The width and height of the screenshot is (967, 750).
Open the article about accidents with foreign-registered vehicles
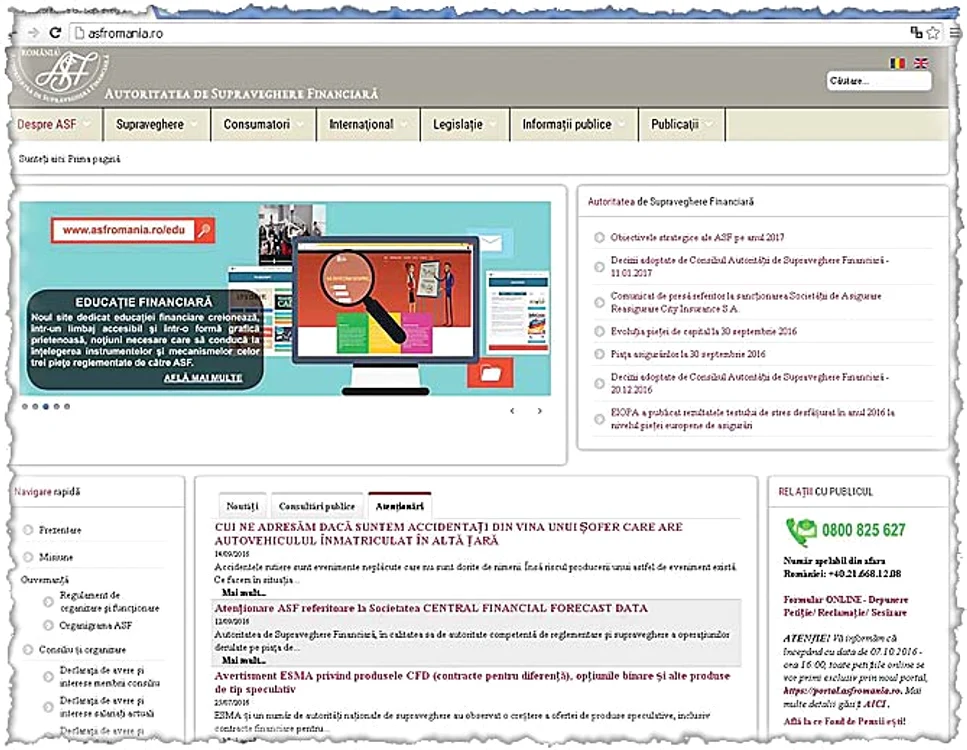449,534
